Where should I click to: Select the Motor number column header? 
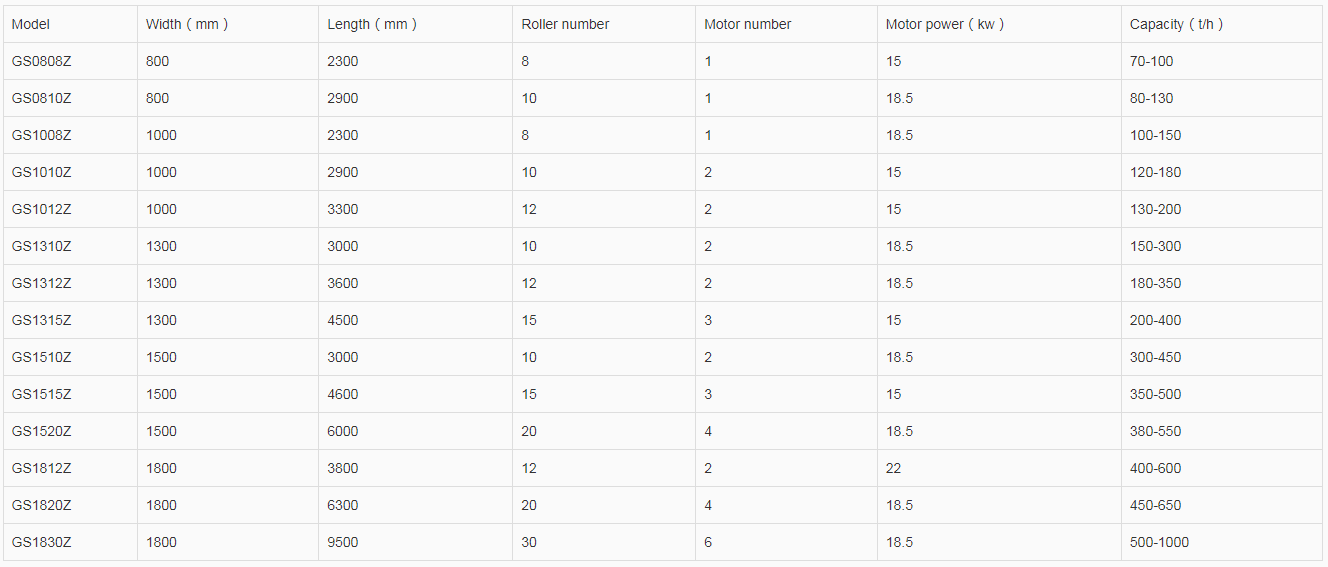click(747, 24)
